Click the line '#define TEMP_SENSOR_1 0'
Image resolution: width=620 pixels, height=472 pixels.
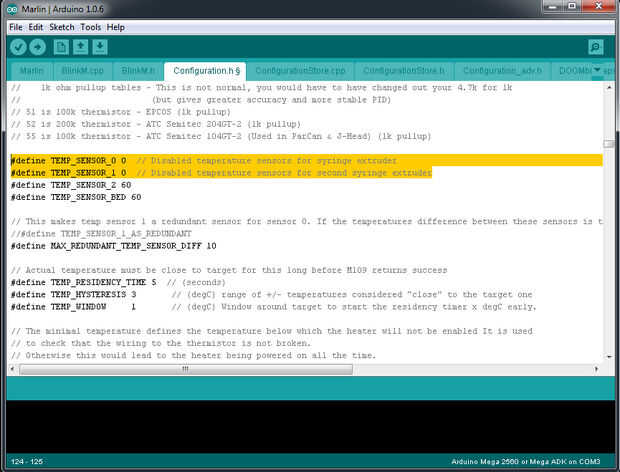[x=221, y=173]
